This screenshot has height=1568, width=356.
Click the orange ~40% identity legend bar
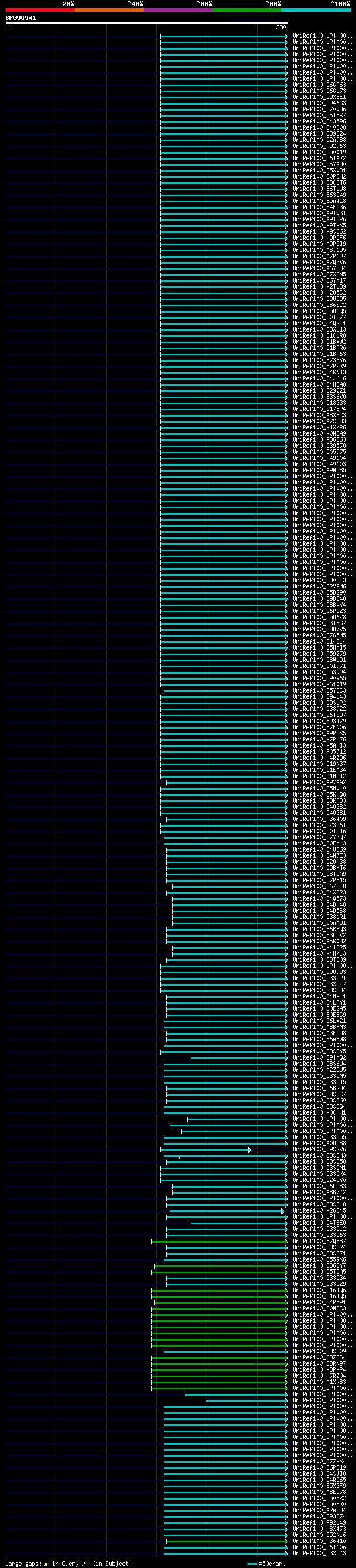109,10
